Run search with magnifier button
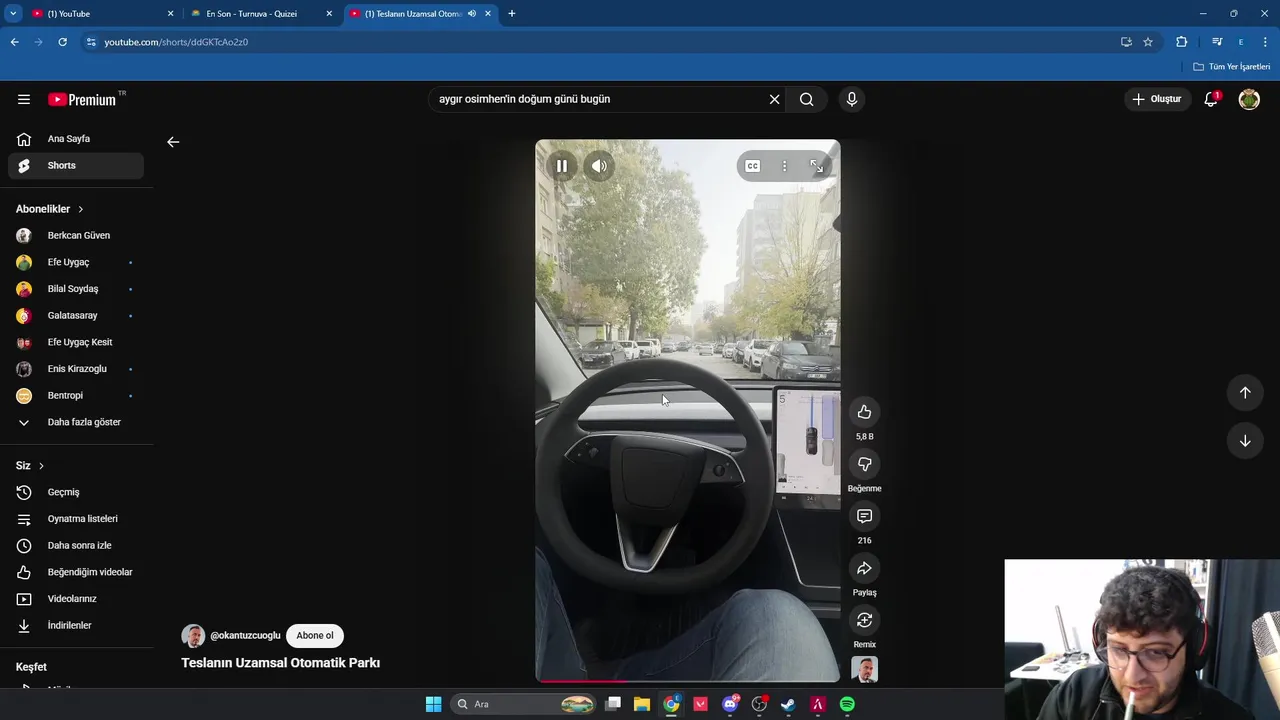The image size is (1280, 720). pyautogui.click(x=806, y=99)
